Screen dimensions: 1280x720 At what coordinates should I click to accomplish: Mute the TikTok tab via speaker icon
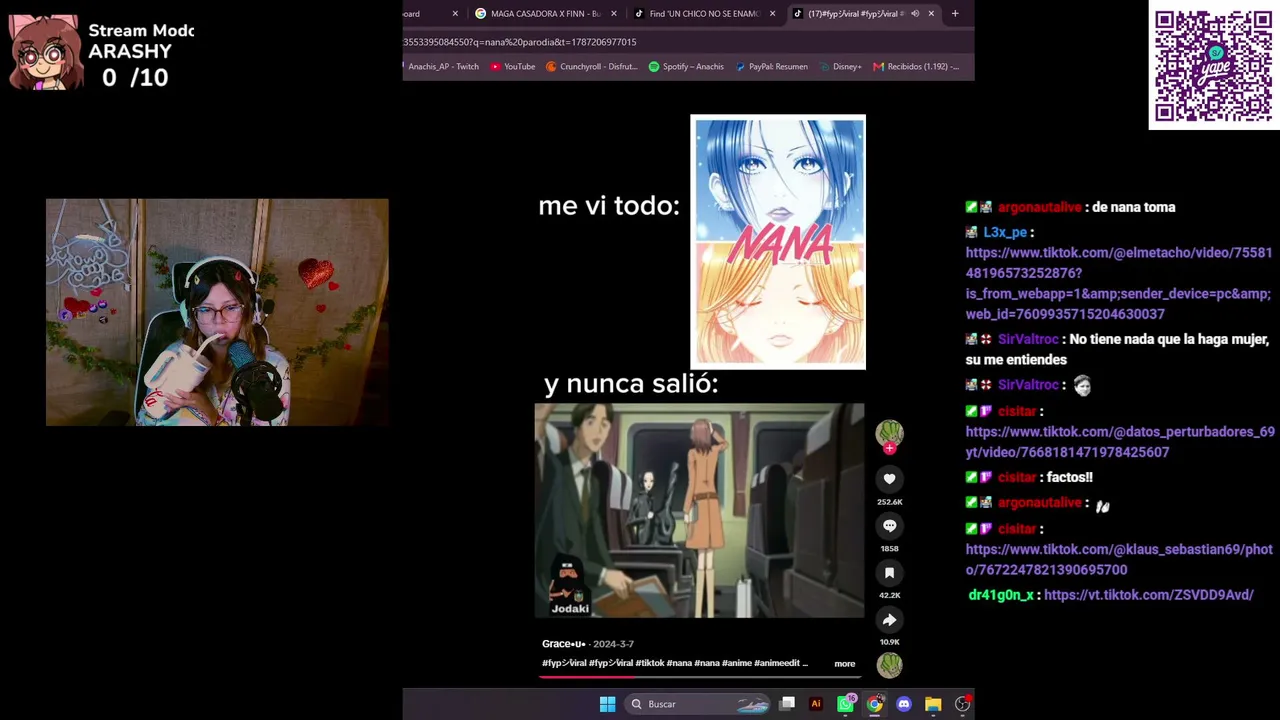click(x=914, y=14)
